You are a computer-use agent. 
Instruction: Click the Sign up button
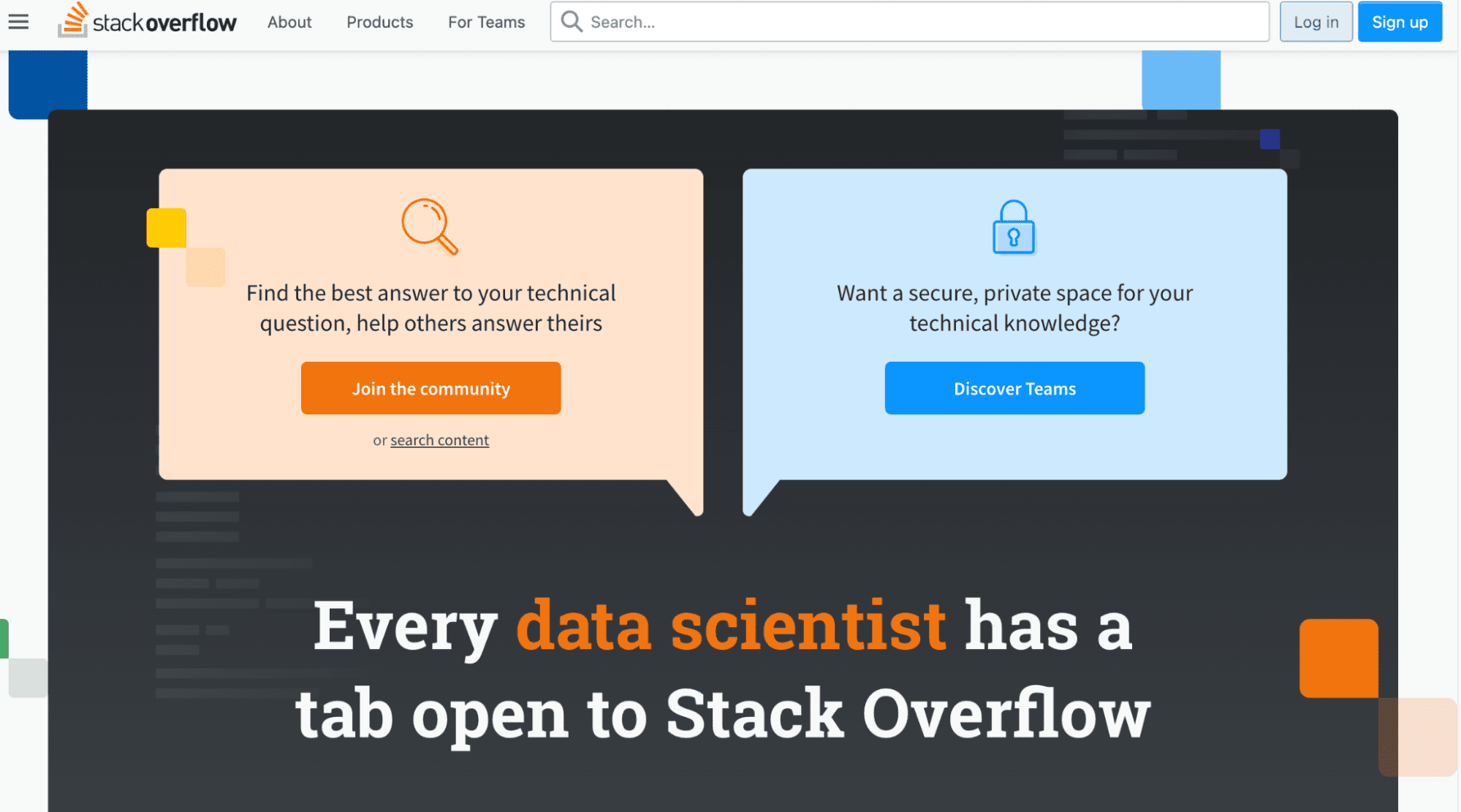1400,22
